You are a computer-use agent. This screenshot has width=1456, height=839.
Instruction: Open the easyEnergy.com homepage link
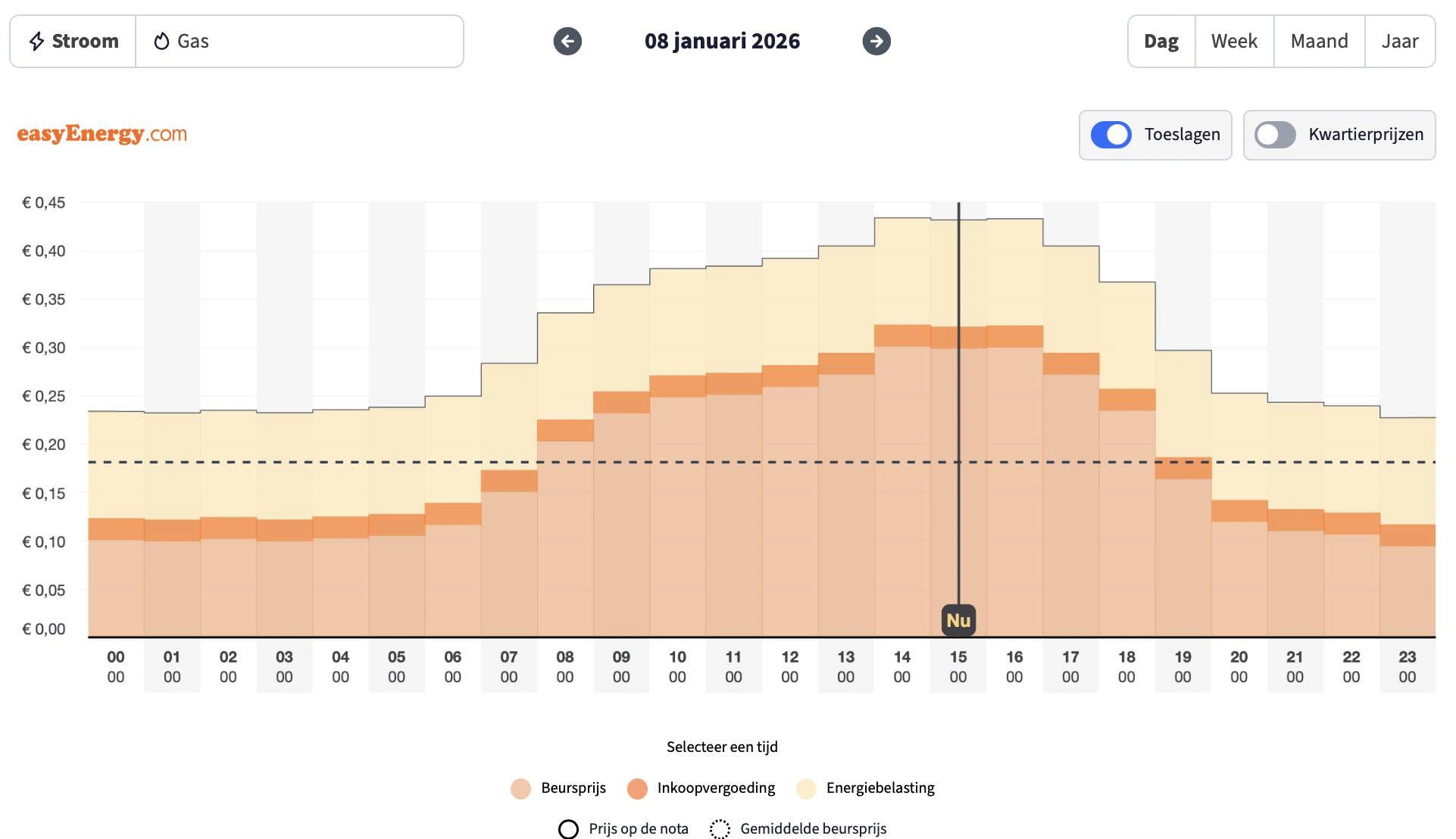[x=102, y=134]
